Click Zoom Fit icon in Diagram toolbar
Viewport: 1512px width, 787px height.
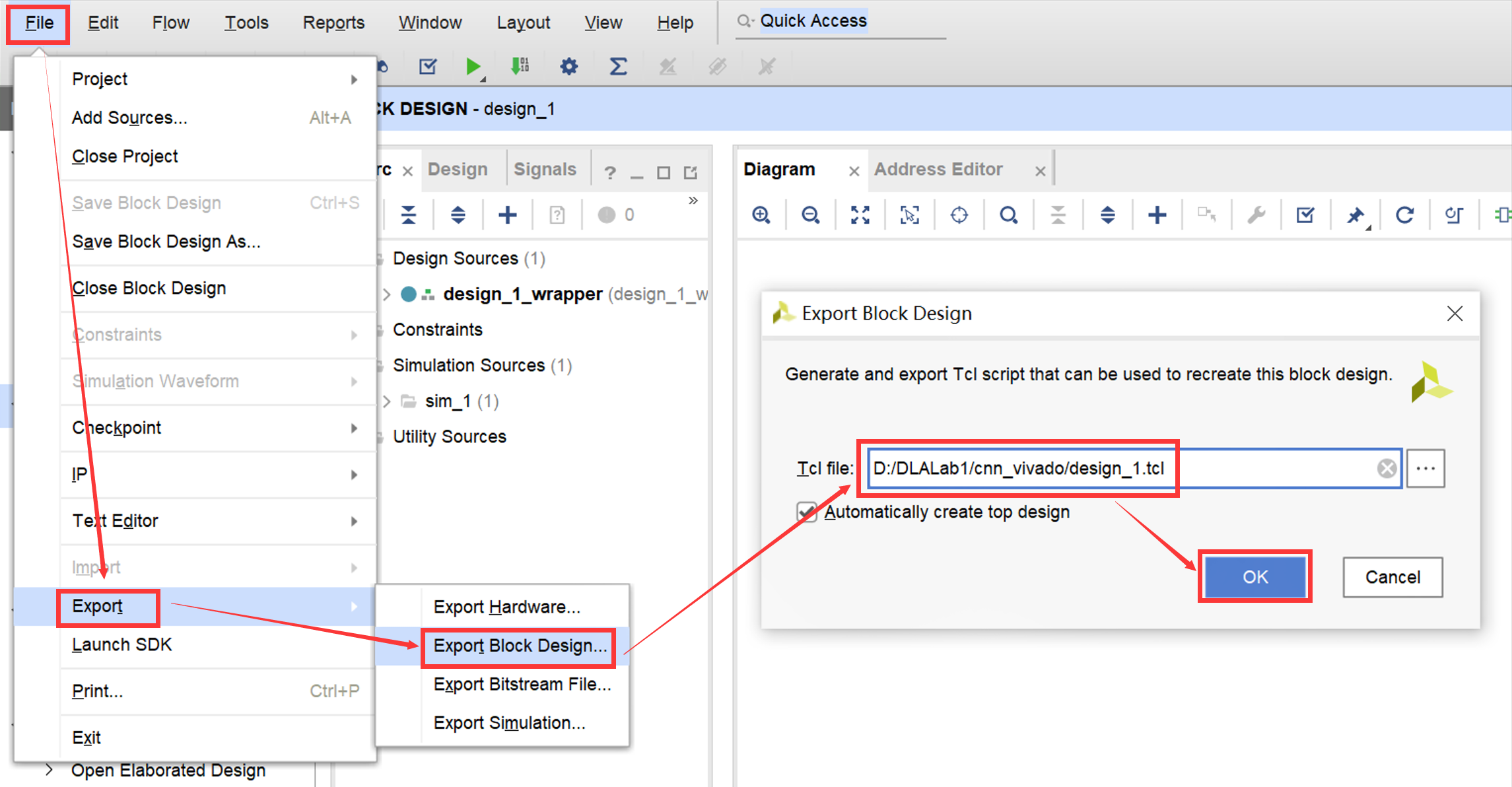point(860,215)
